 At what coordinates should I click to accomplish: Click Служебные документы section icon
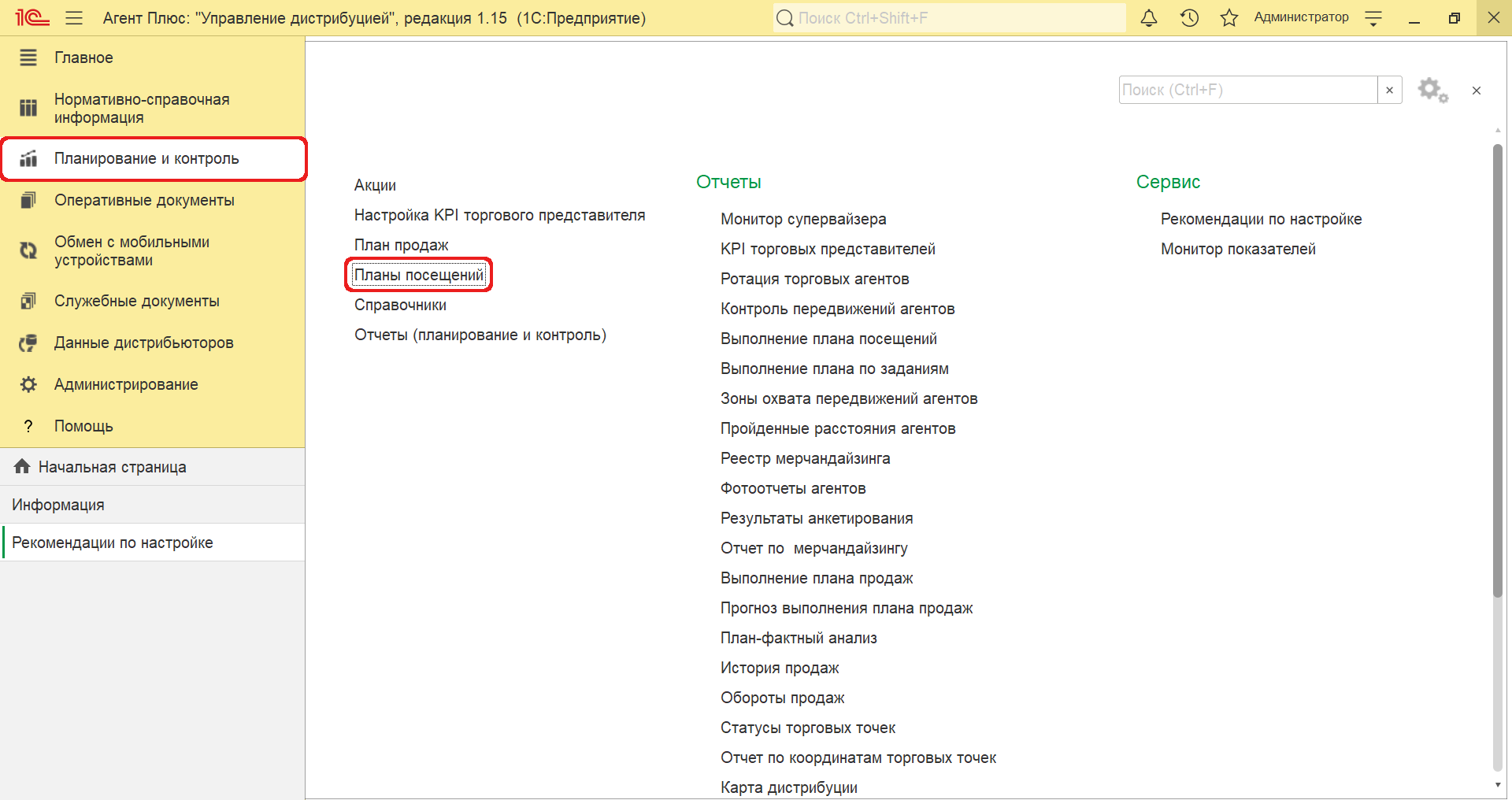point(28,301)
